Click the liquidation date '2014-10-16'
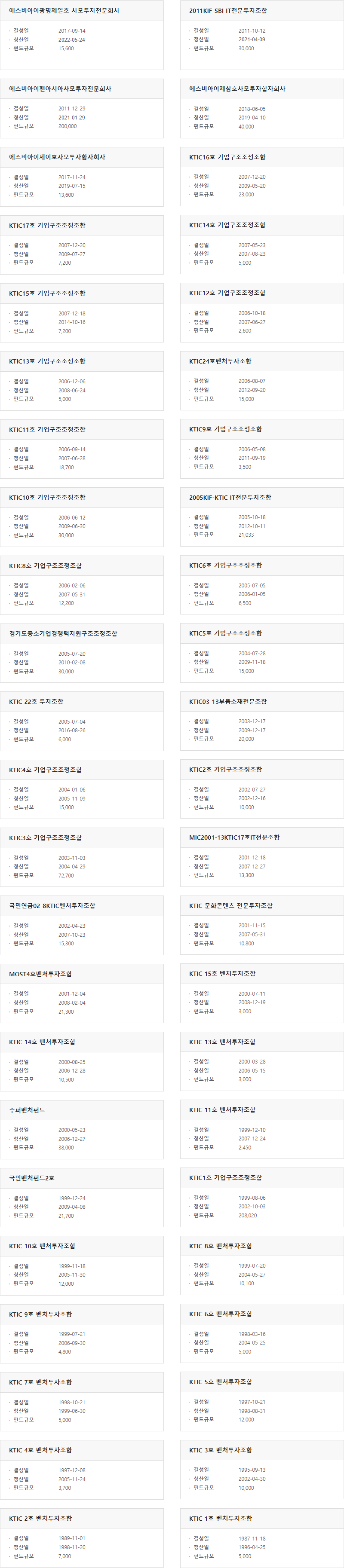The image size is (344, 1568). coord(72,322)
